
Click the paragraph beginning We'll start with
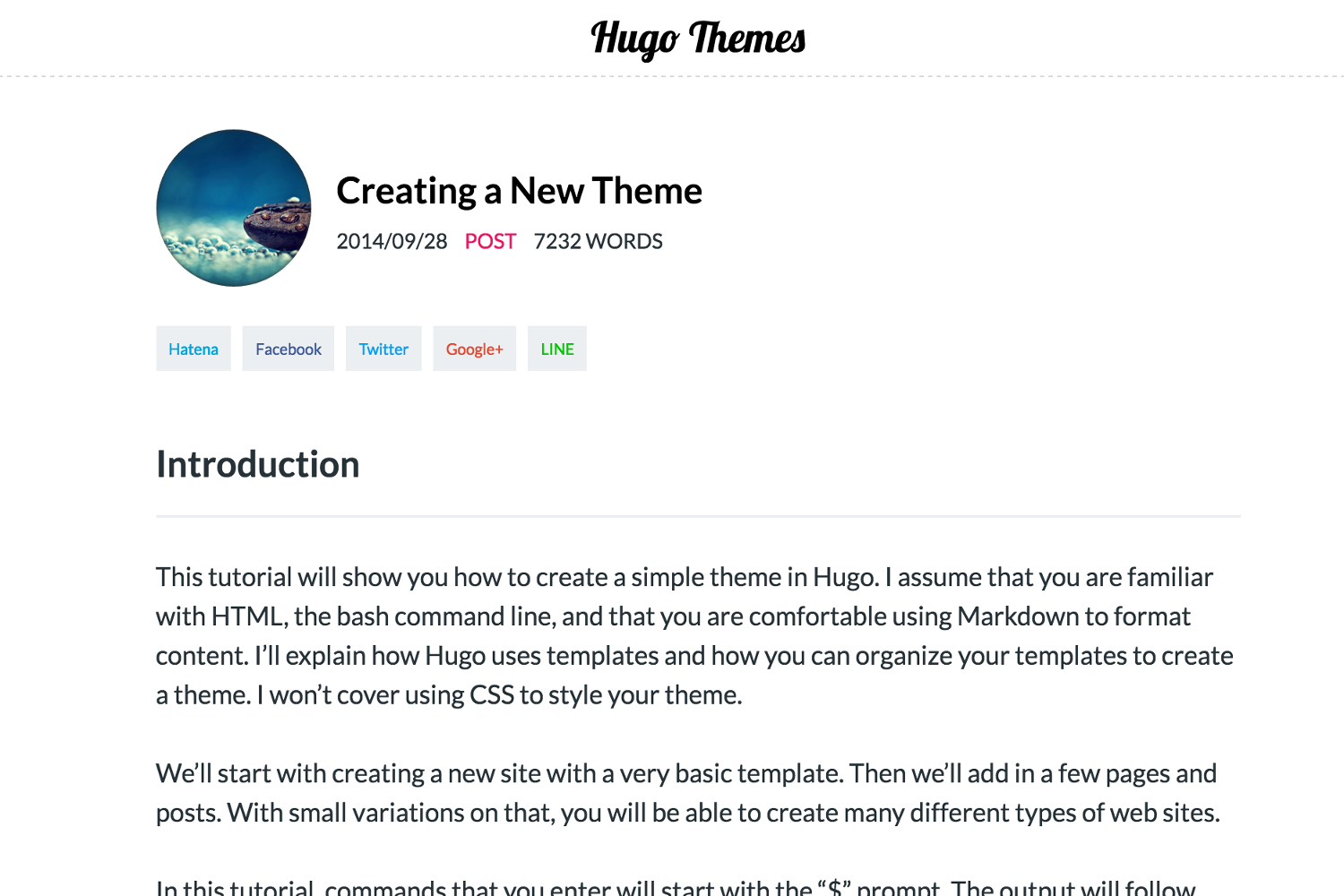point(688,793)
